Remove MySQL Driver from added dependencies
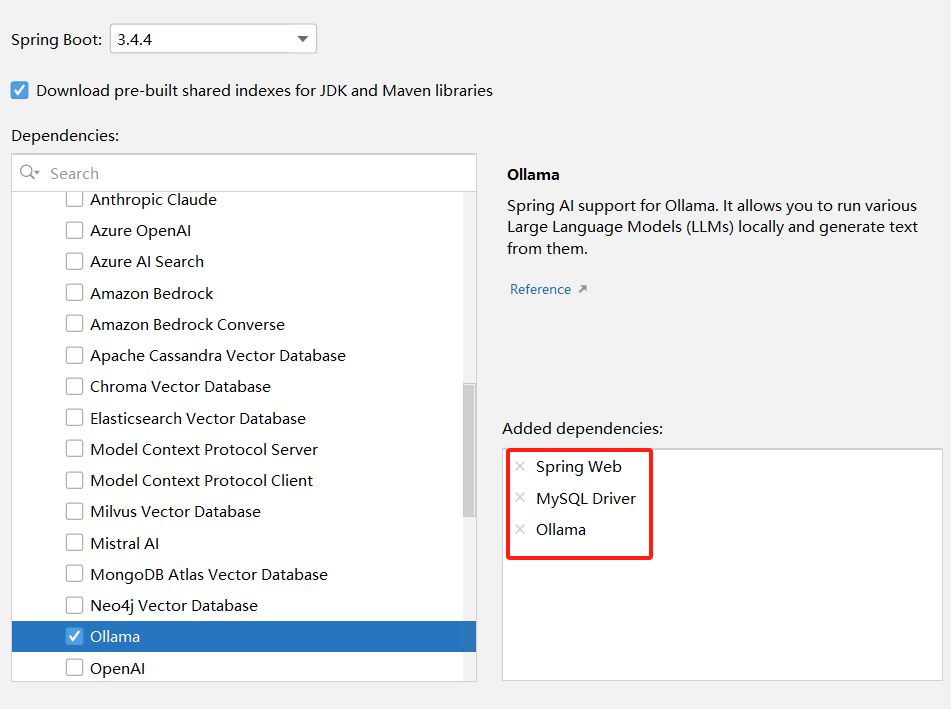951x709 pixels. 520,498
